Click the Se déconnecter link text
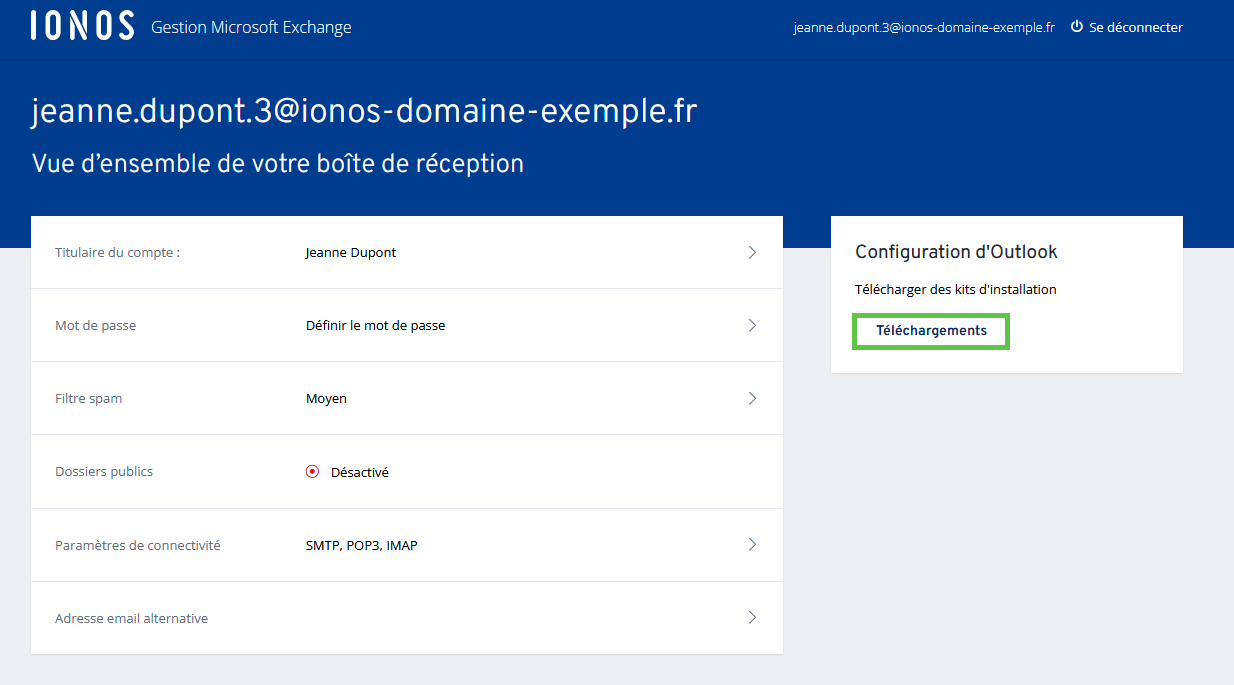 (1135, 28)
